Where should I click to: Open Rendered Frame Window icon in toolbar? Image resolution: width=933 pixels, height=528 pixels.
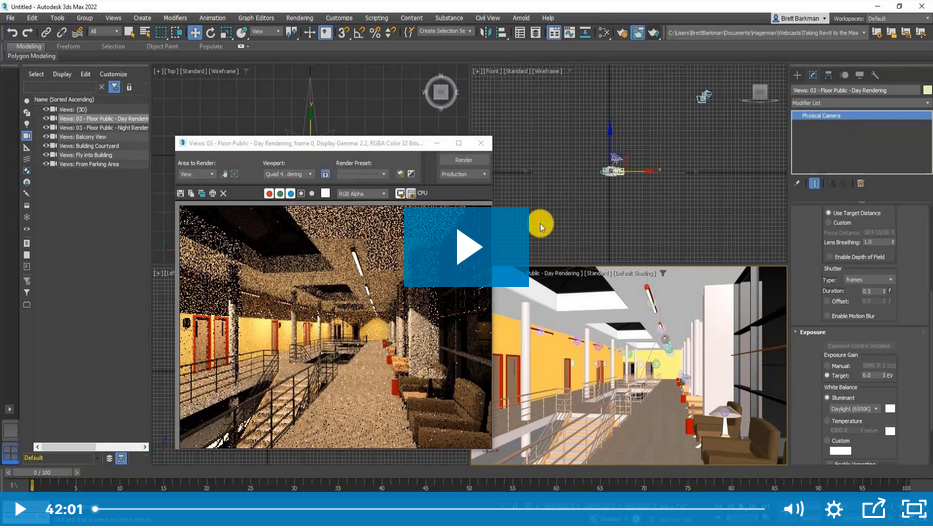coord(637,33)
